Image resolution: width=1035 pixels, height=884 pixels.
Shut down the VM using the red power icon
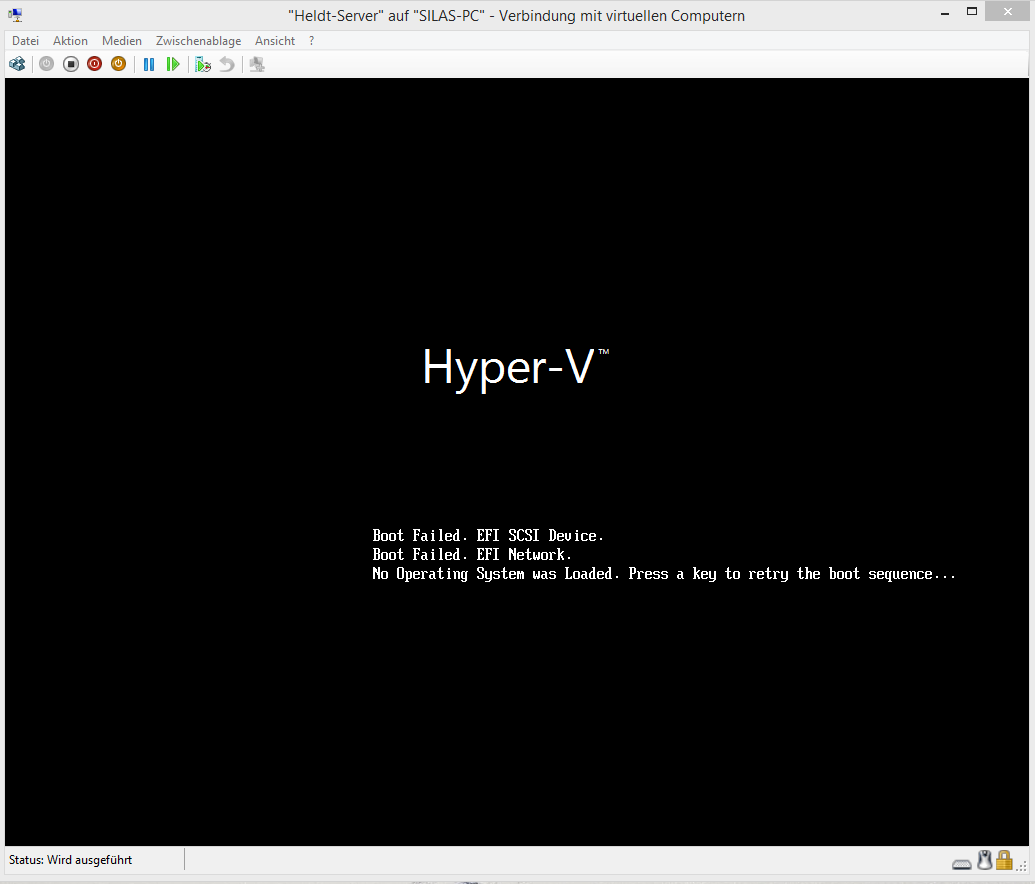(x=94, y=64)
